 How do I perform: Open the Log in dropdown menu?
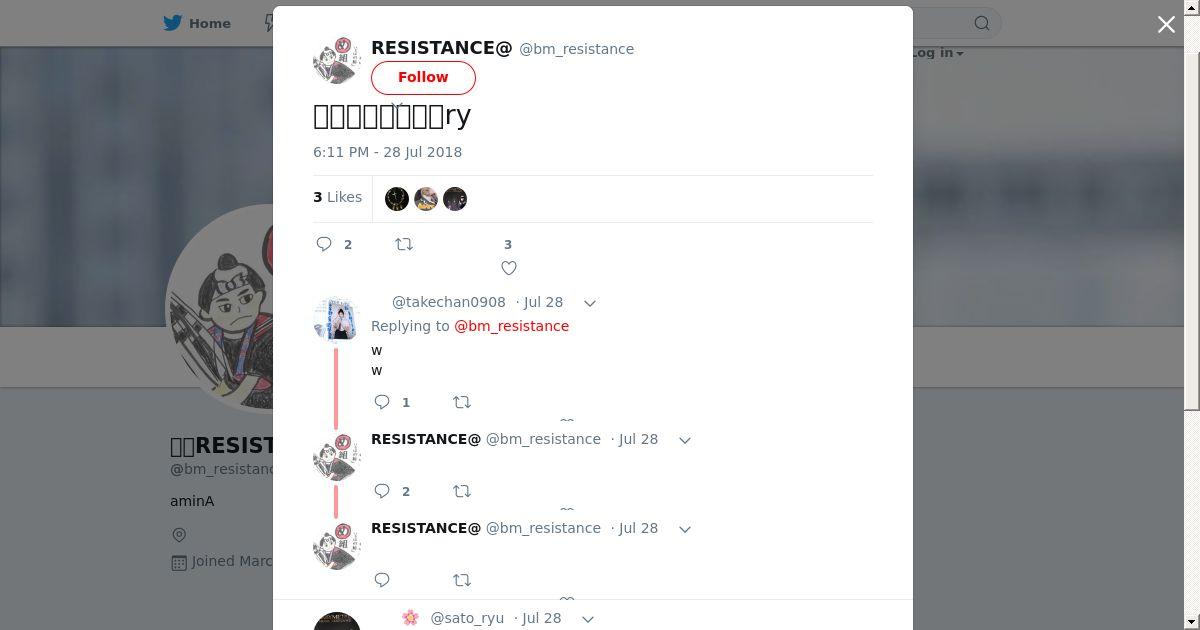[937, 53]
